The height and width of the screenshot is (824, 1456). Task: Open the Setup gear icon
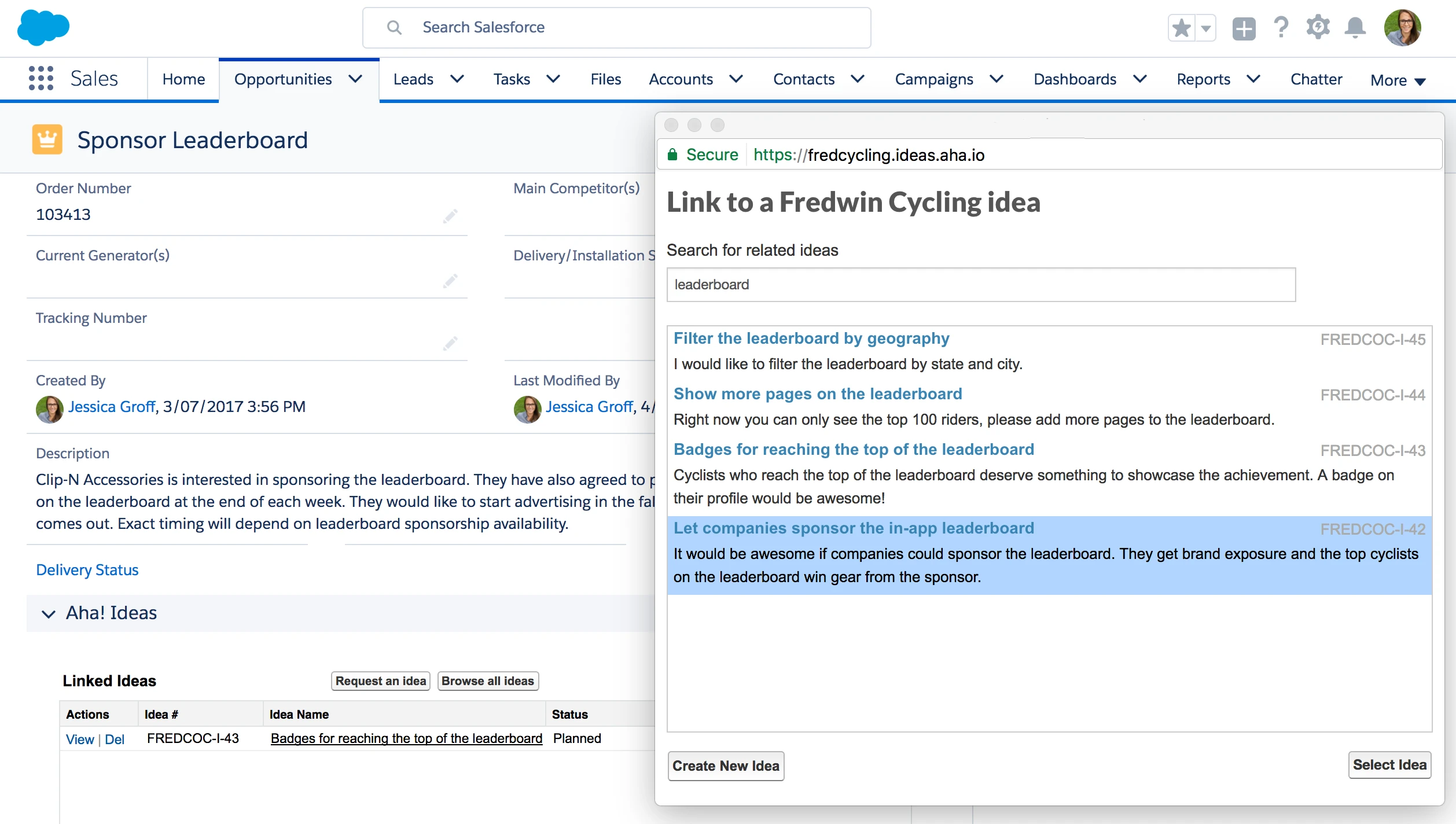pyautogui.click(x=1318, y=27)
